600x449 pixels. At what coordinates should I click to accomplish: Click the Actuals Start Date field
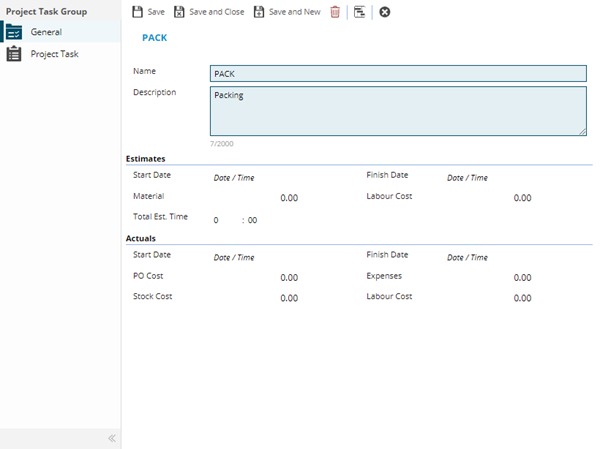235,257
